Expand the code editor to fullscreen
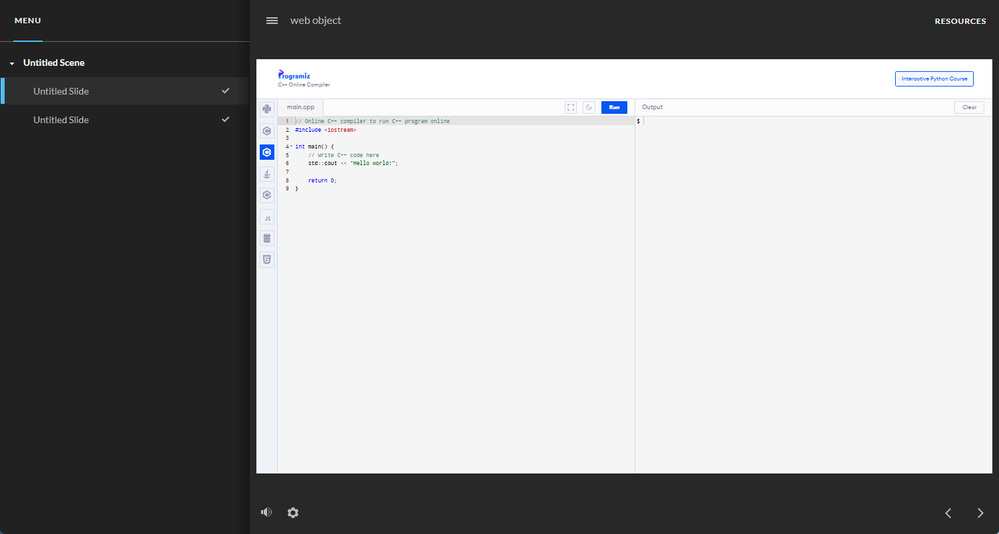This screenshot has width=999, height=534. (571, 107)
